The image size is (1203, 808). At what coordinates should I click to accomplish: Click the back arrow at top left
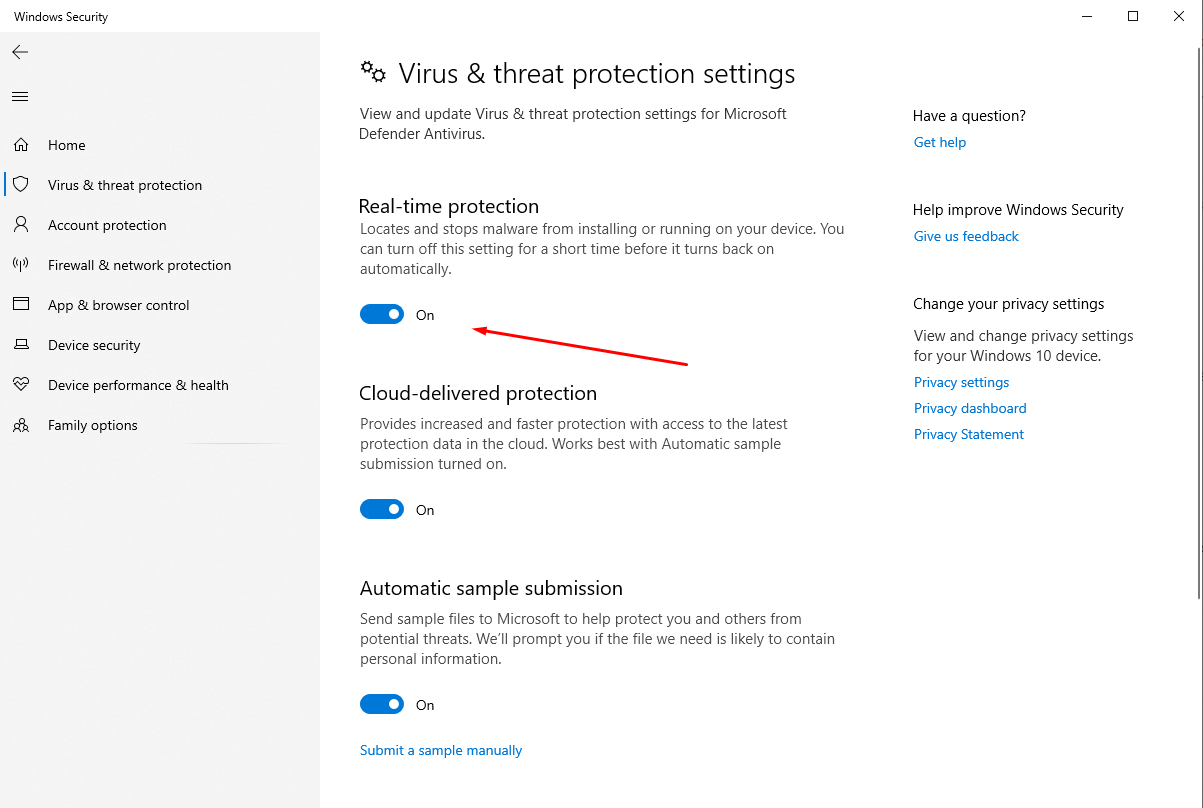tap(20, 52)
